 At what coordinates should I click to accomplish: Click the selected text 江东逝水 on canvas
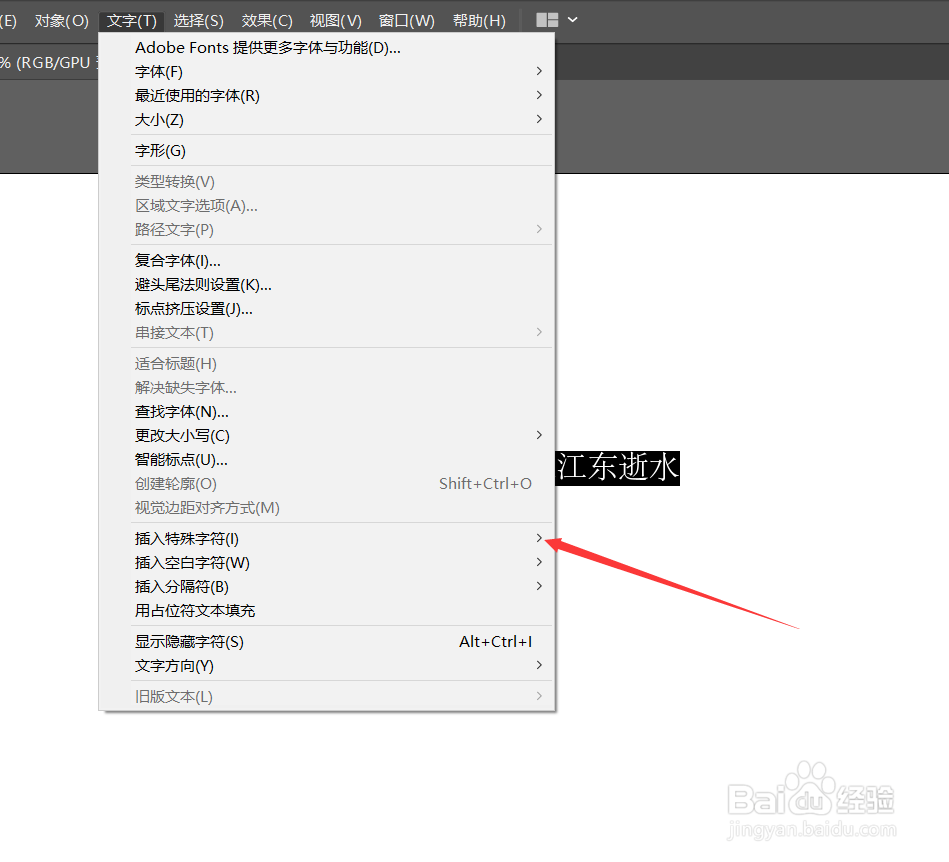tap(617, 468)
